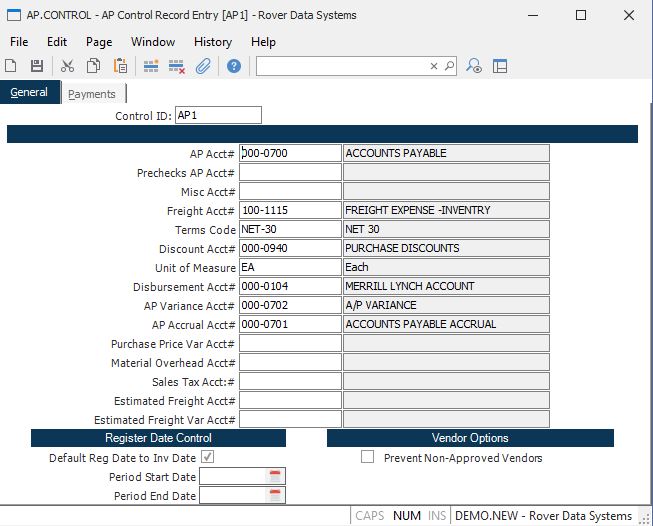Open the History menu
The height and width of the screenshot is (526, 653).
(212, 42)
